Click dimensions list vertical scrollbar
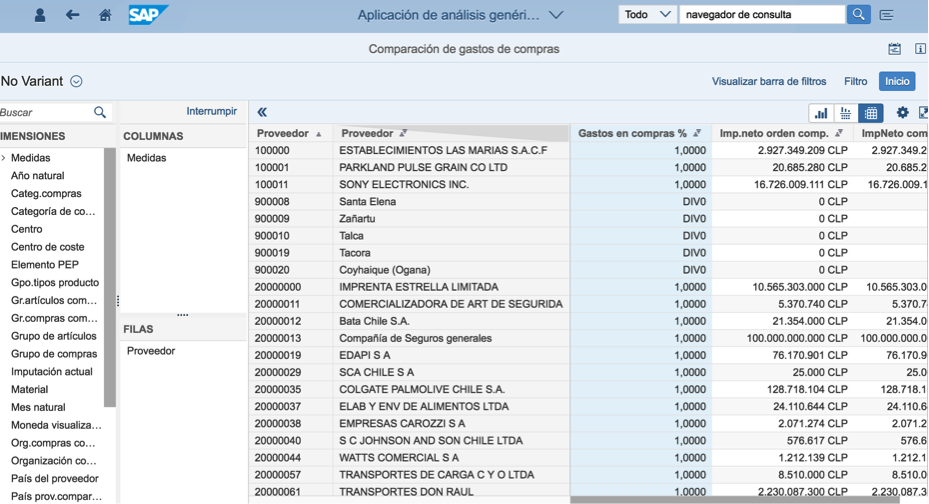 pyautogui.click(x=110, y=277)
